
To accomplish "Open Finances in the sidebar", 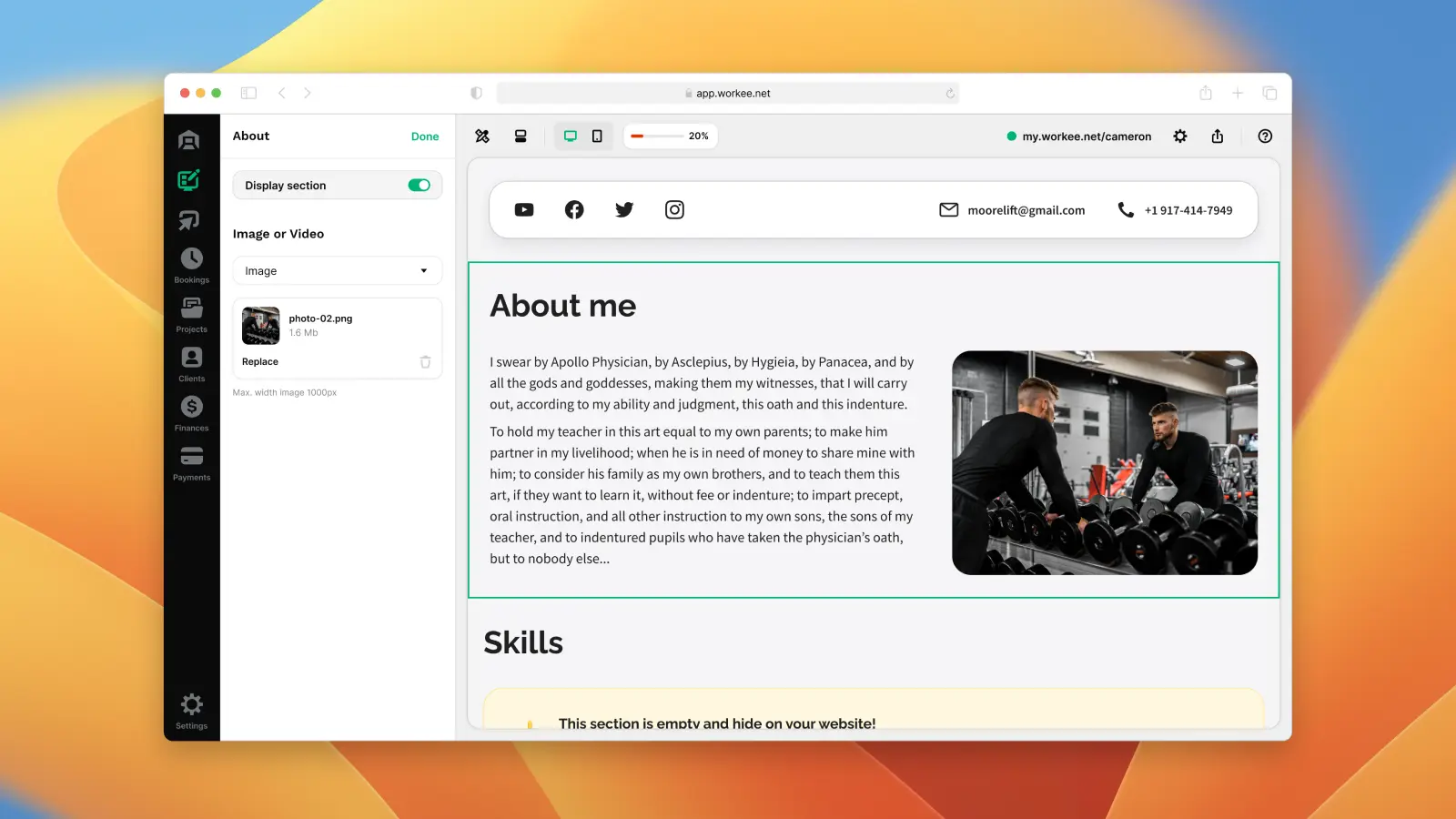I will click(x=191, y=413).
